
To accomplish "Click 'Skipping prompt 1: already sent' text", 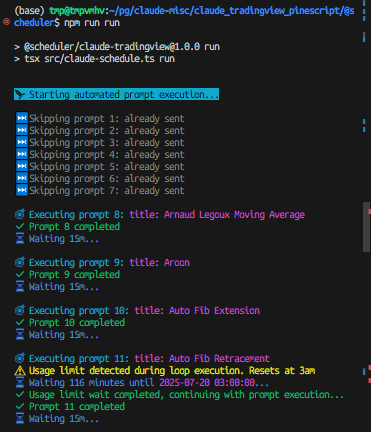I will pos(107,118).
